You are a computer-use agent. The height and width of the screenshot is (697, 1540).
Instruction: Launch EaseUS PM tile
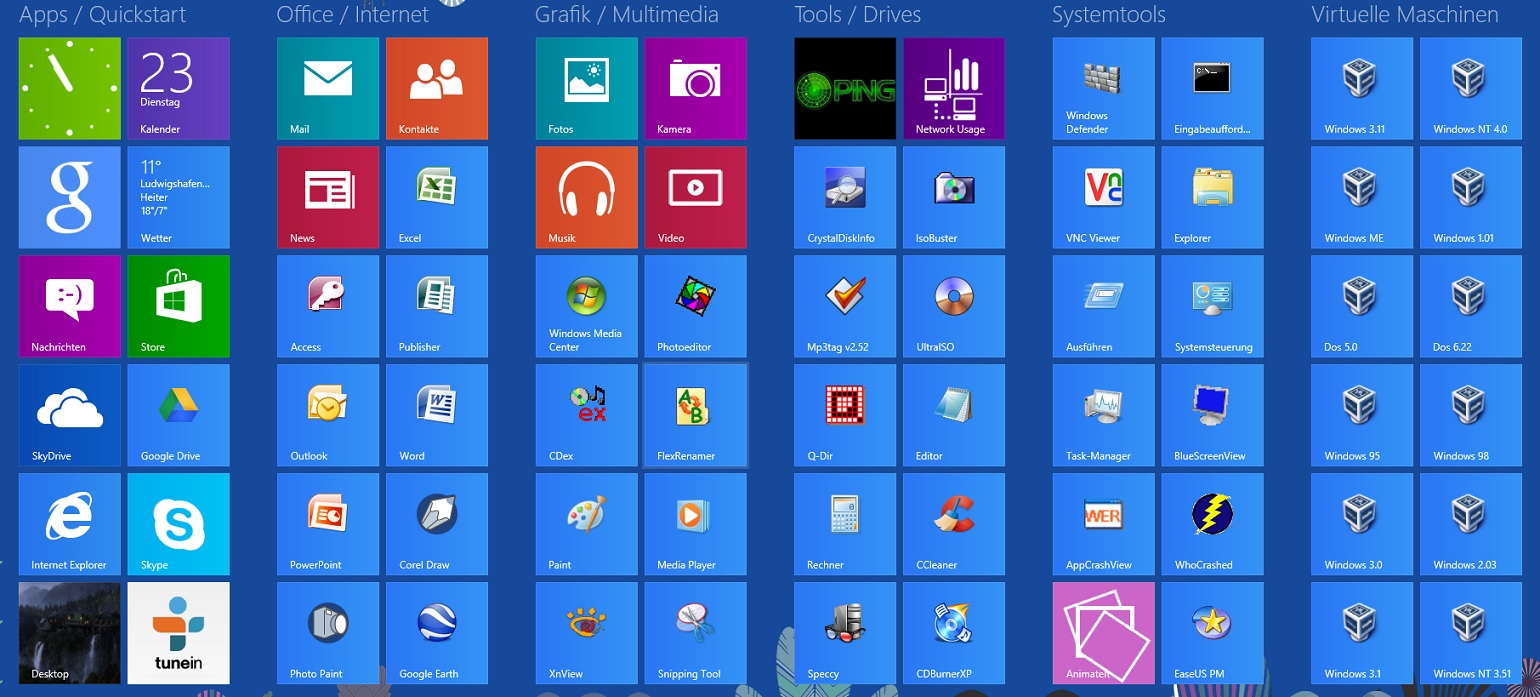click(x=1213, y=633)
